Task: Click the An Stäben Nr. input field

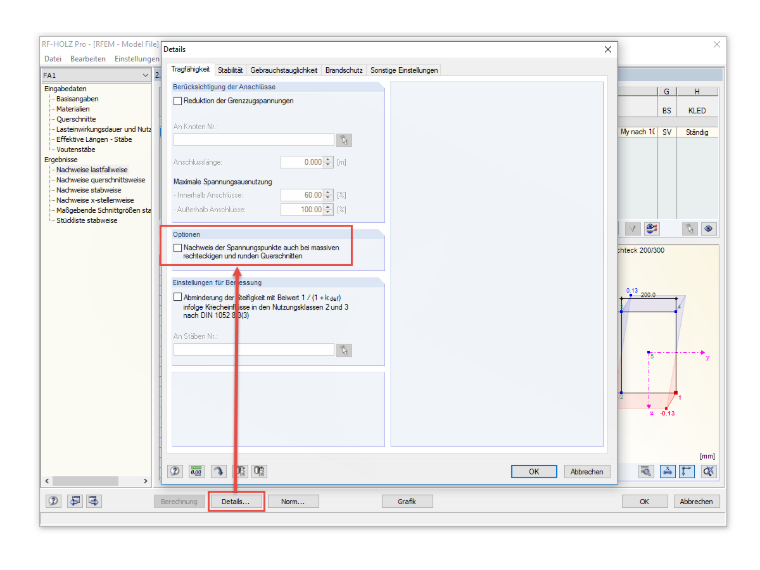Action: click(253, 350)
